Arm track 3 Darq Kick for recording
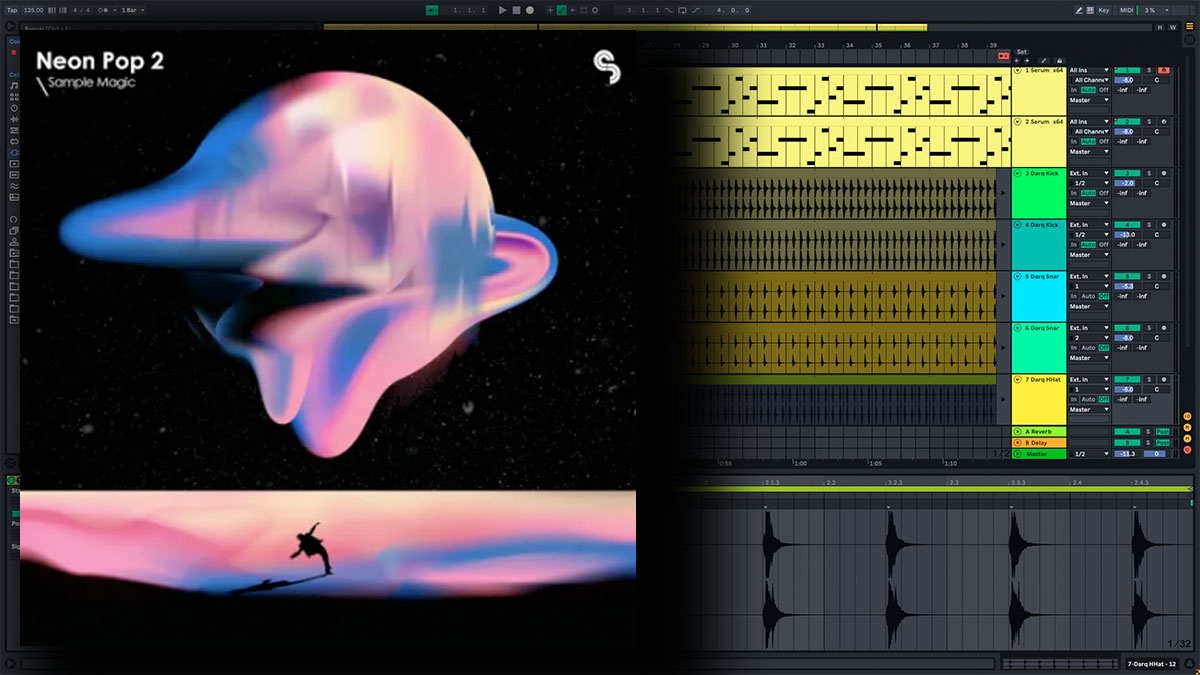The image size is (1200, 675). 1164,173
